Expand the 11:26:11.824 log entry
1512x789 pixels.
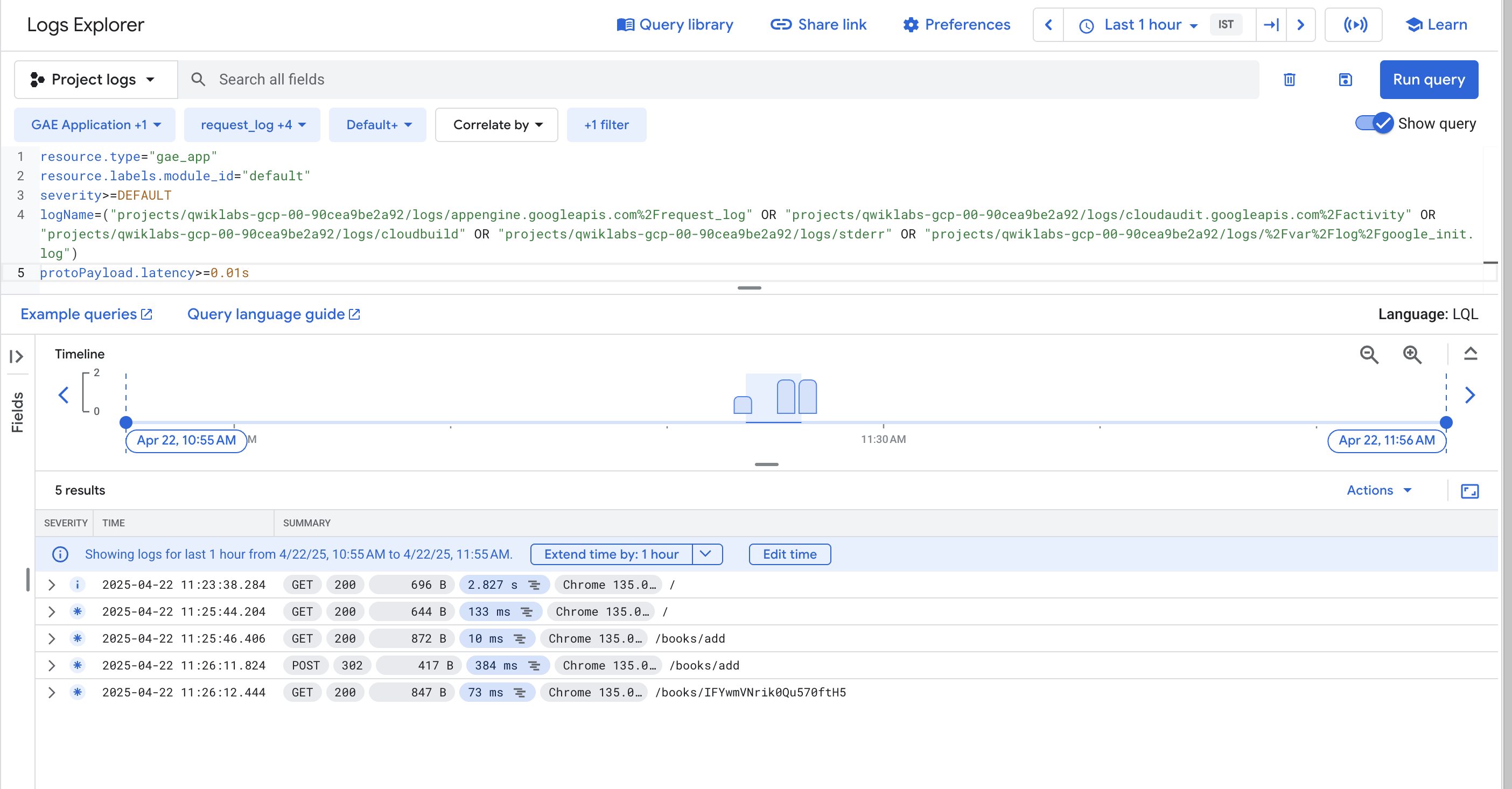point(52,666)
